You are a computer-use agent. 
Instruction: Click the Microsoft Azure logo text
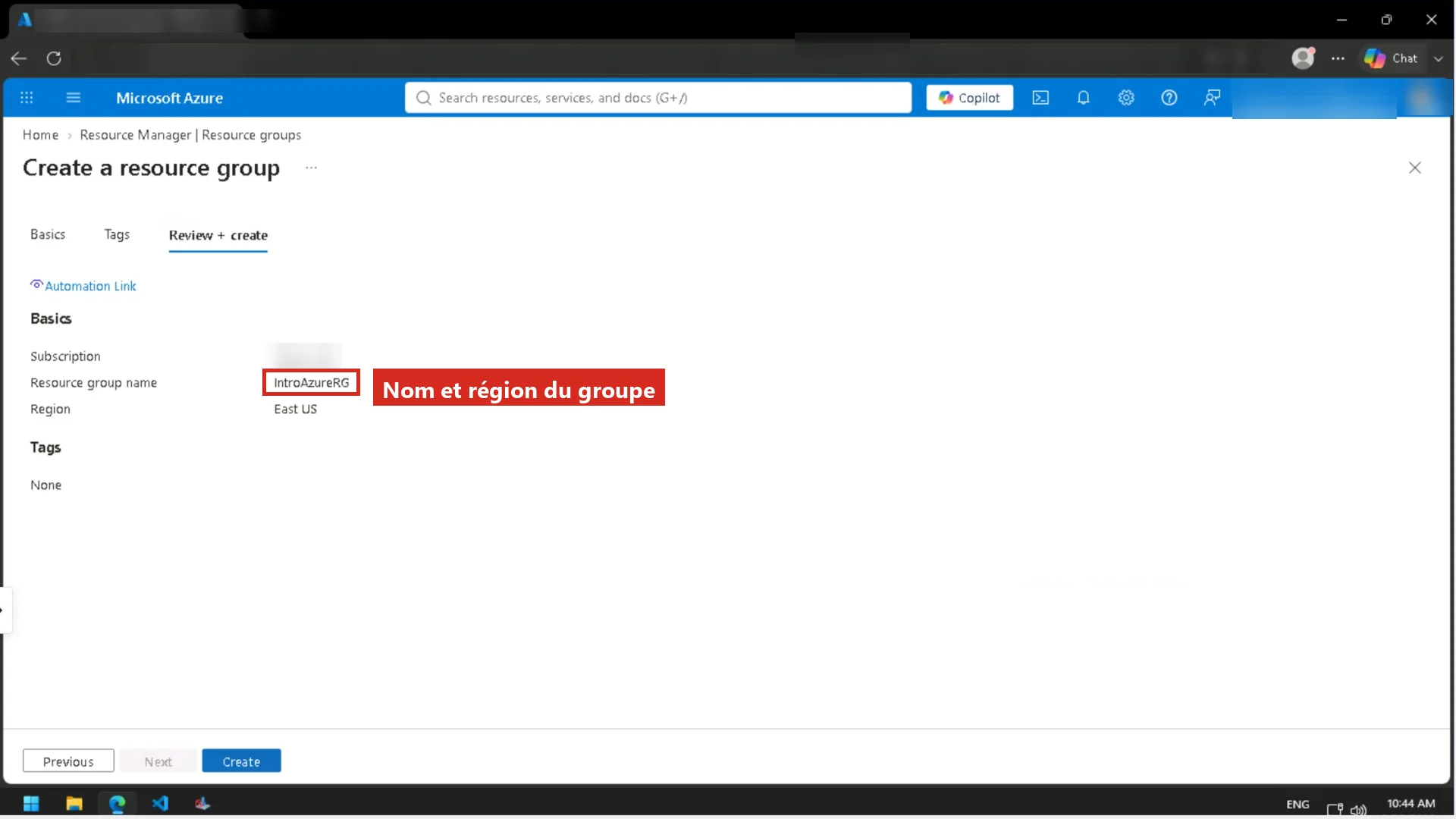(x=169, y=98)
